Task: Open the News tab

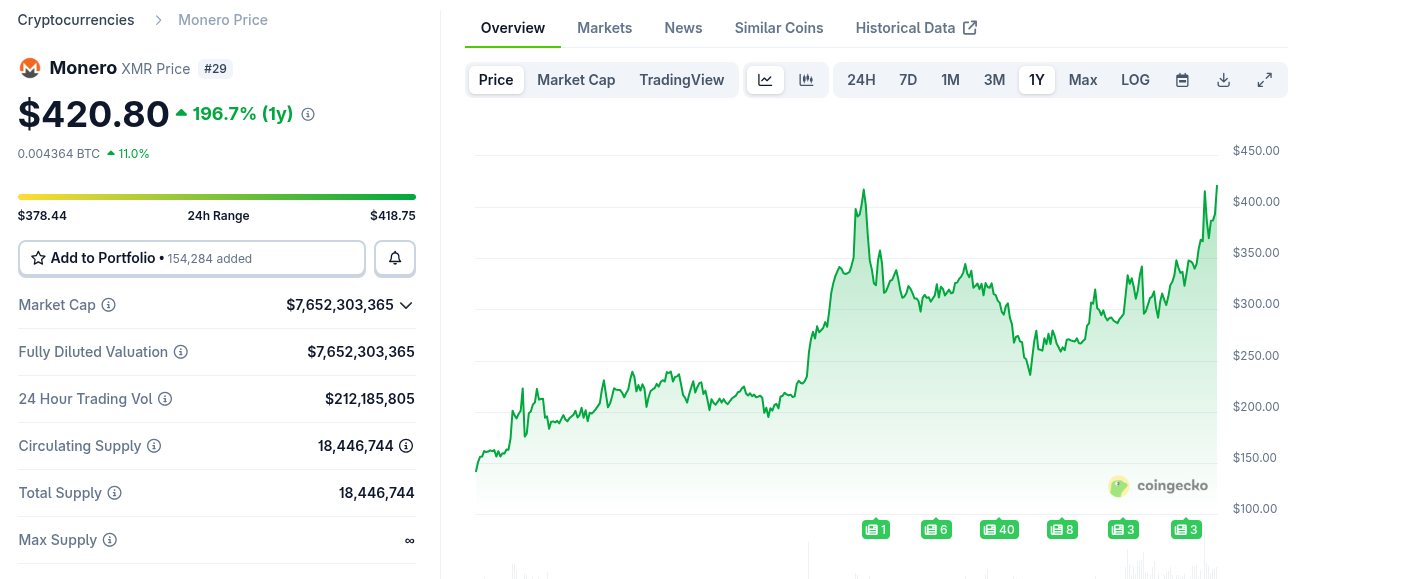Action: click(683, 28)
